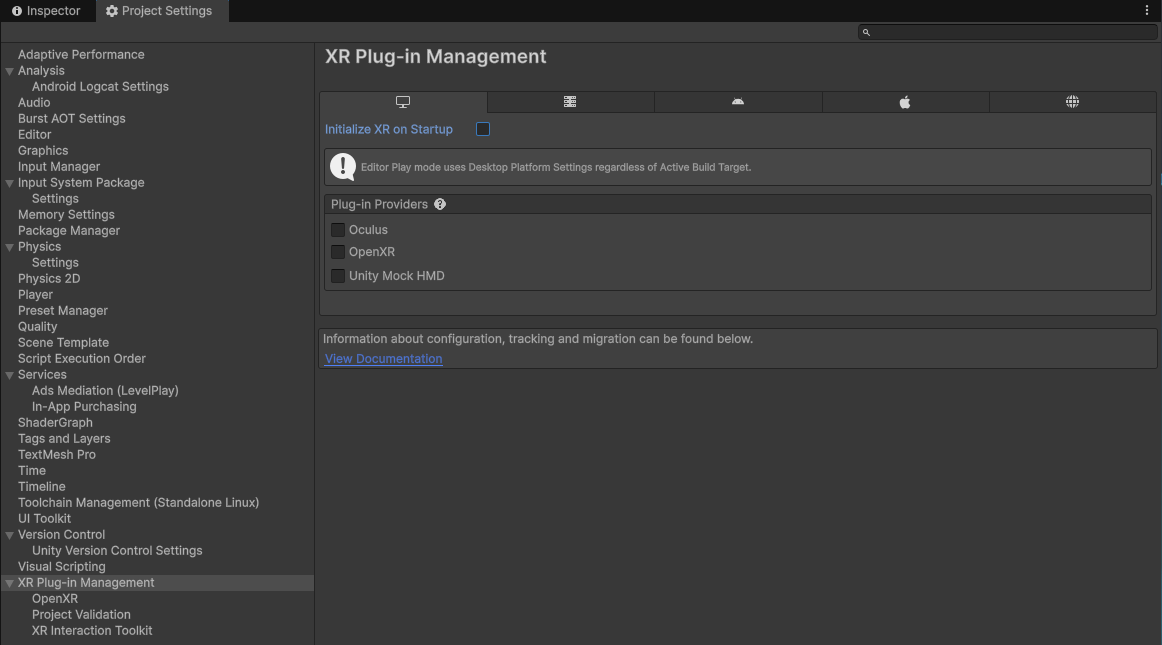The image size is (1162, 645).
Task: Select the Services category row
Action: pyautogui.click(x=157, y=375)
